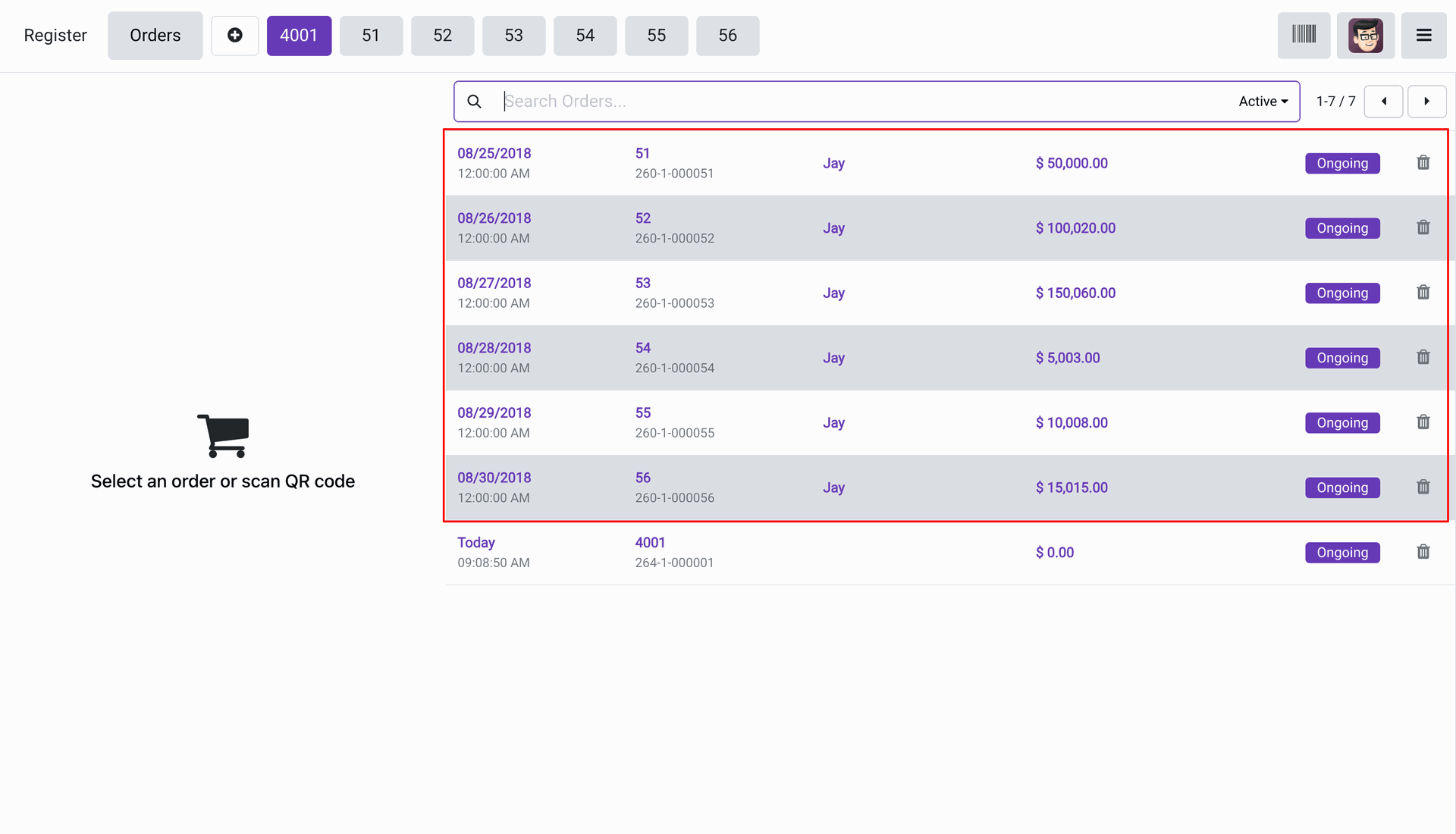Image resolution: width=1456 pixels, height=834 pixels.
Task: Select order tab 4001
Action: click(299, 35)
